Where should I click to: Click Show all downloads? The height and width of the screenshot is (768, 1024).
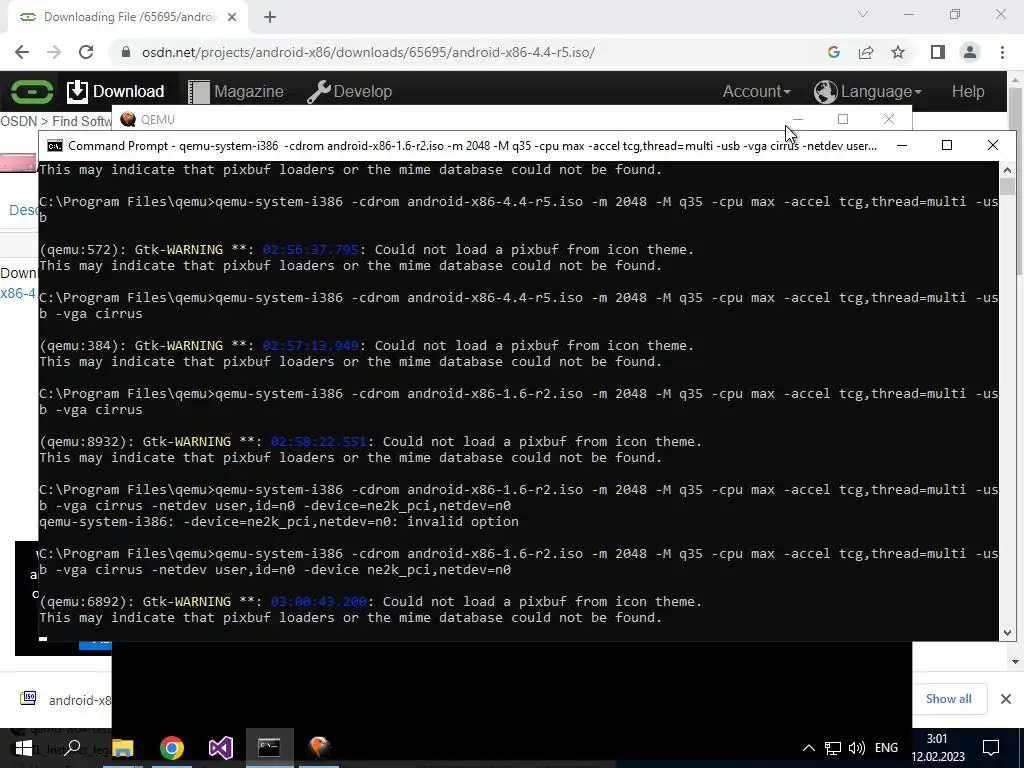[x=948, y=699]
